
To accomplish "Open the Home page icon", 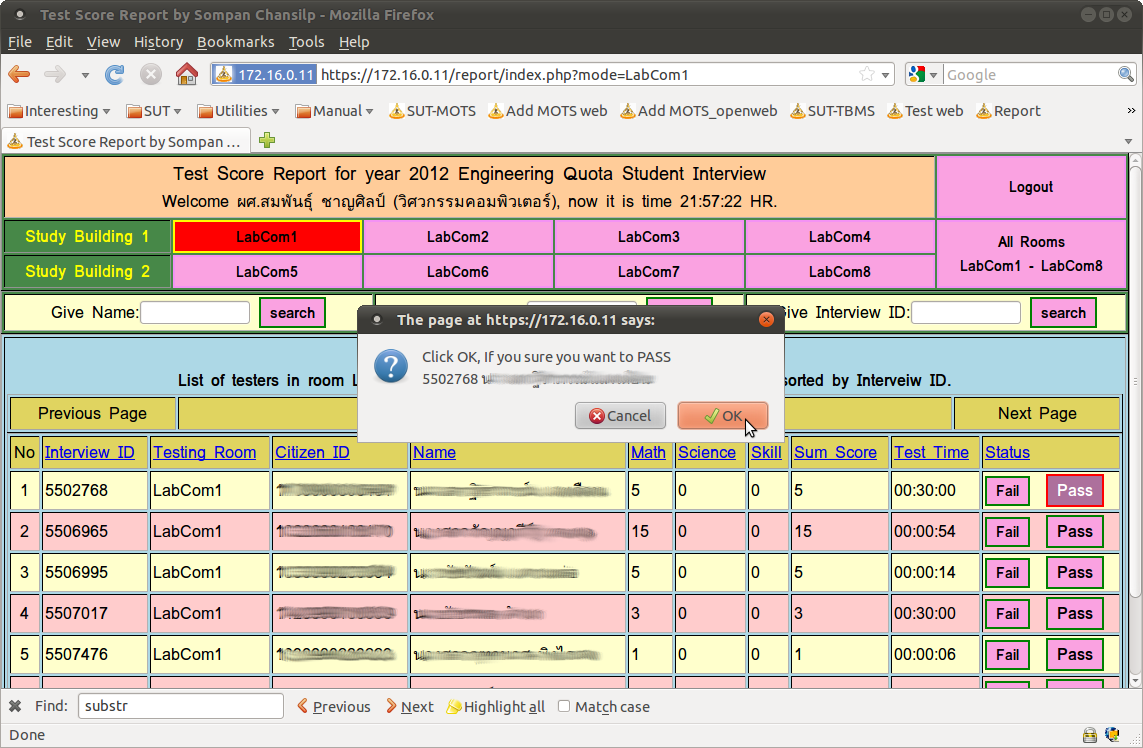I will [x=187, y=74].
